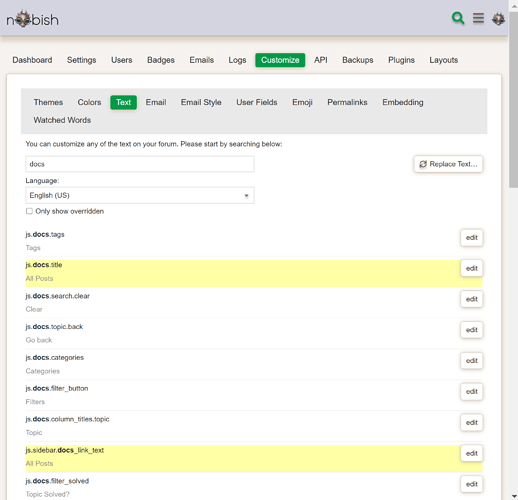Edit the js.docs.filter_button entry
This screenshot has height=500, width=518.
coord(472,392)
